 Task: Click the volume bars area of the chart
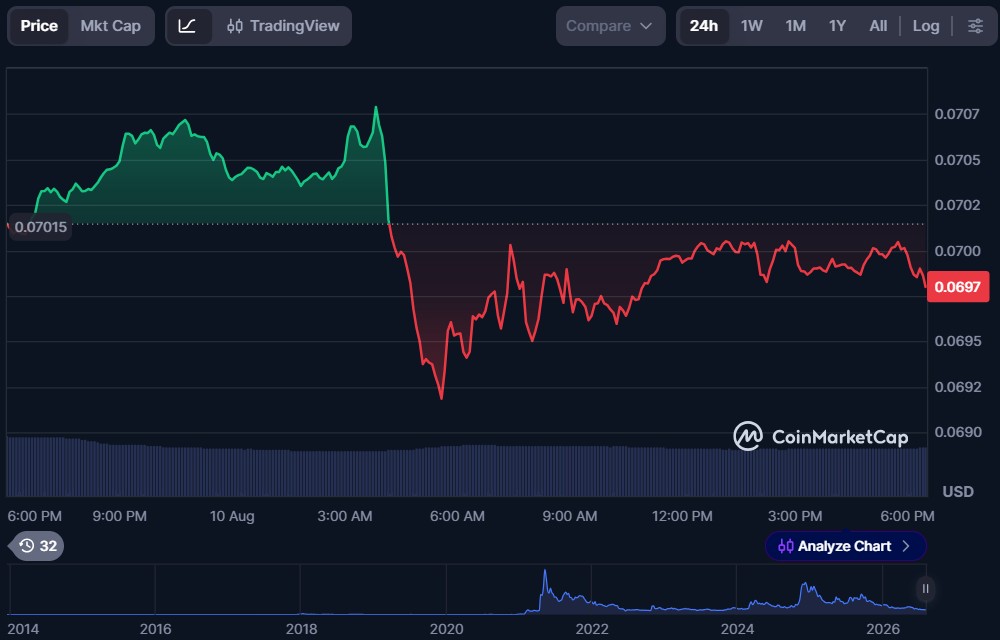(467, 471)
